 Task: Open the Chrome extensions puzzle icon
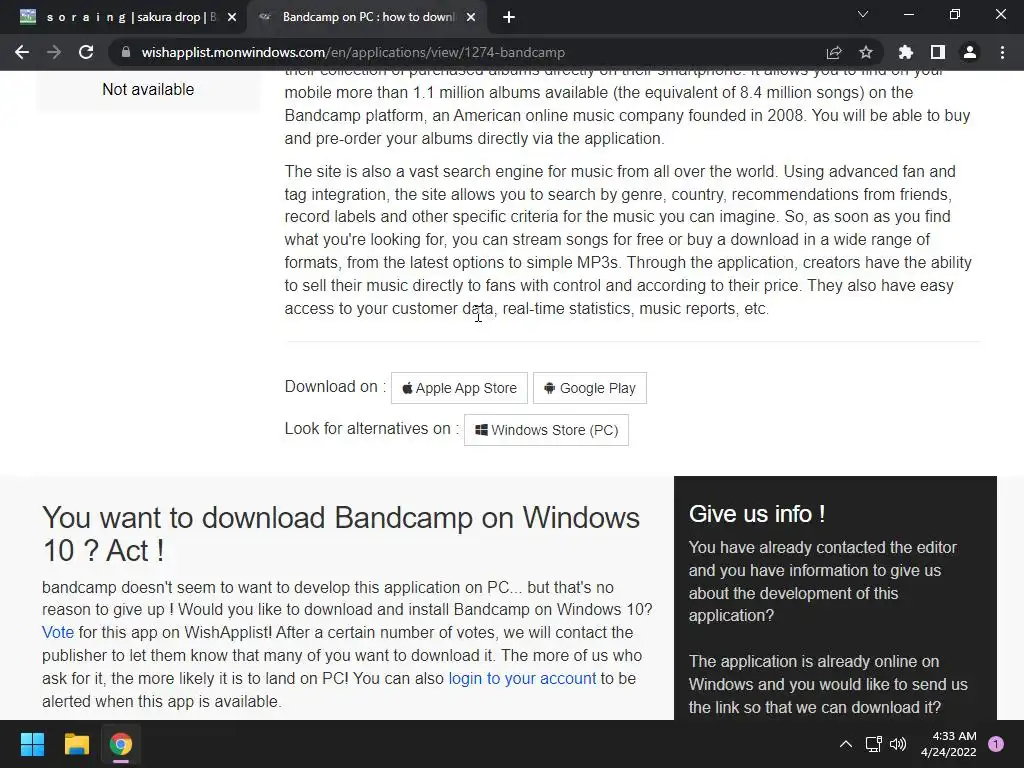(x=906, y=52)
